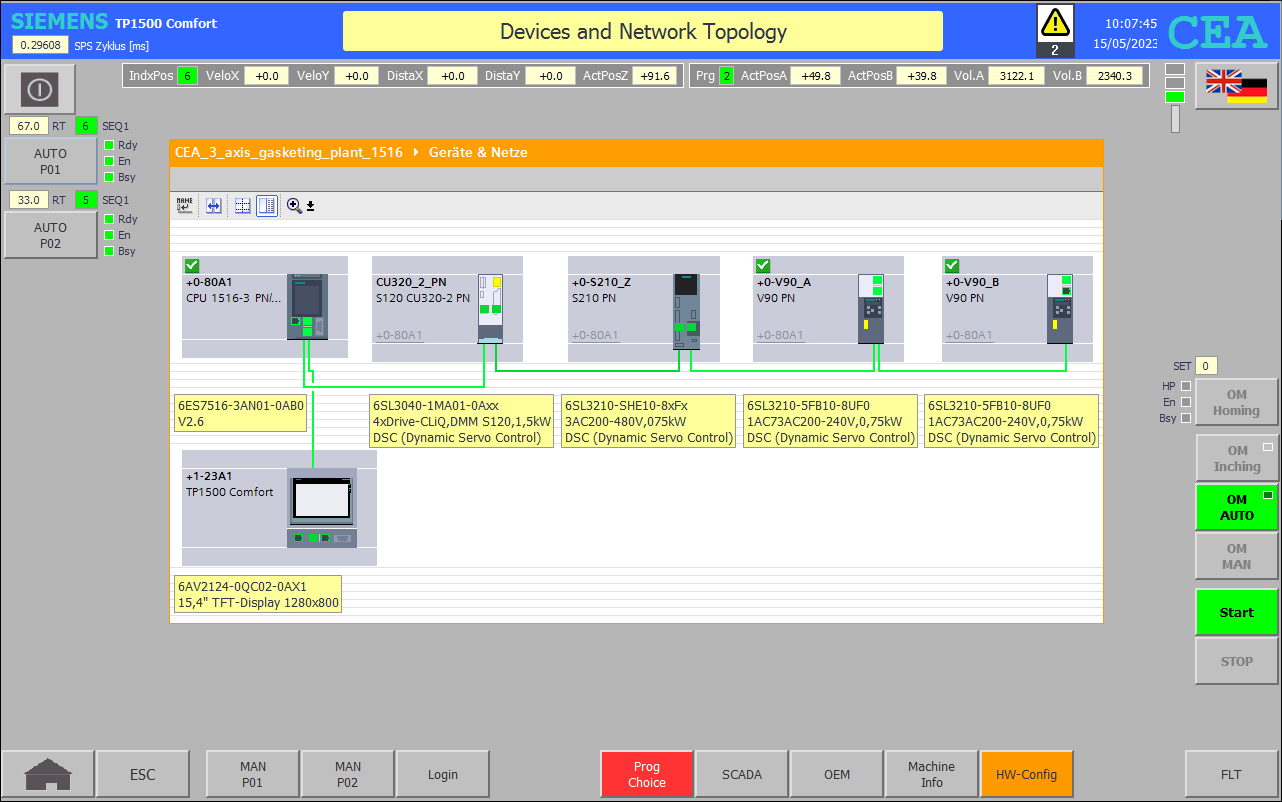The height and width of the screenshot is (802, 1282).
Task: Click the dotted grid toolbar icon
Action: point(242,205)
